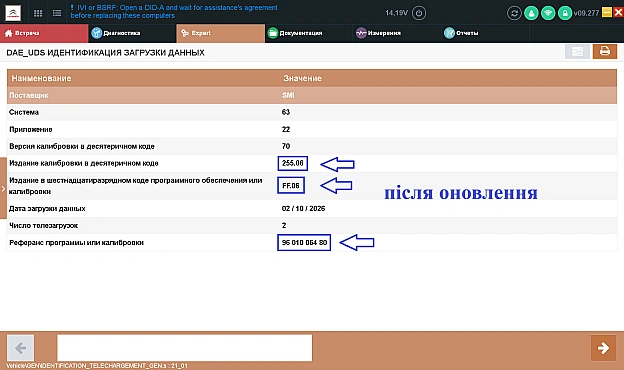The height and width of the screenshot is (370, 624).
Task: Go back with the left arrow button
Action: [21, 348]
